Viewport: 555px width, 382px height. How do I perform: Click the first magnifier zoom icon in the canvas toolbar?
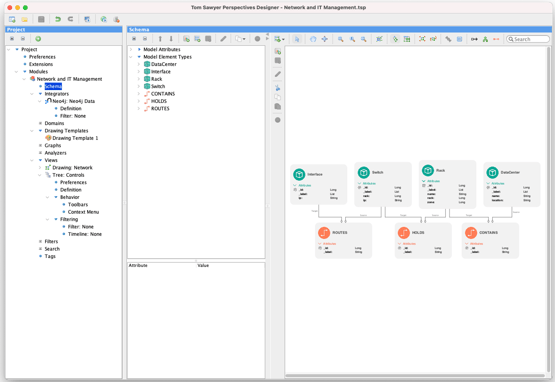pyautogui.click(x=340, y=39)
